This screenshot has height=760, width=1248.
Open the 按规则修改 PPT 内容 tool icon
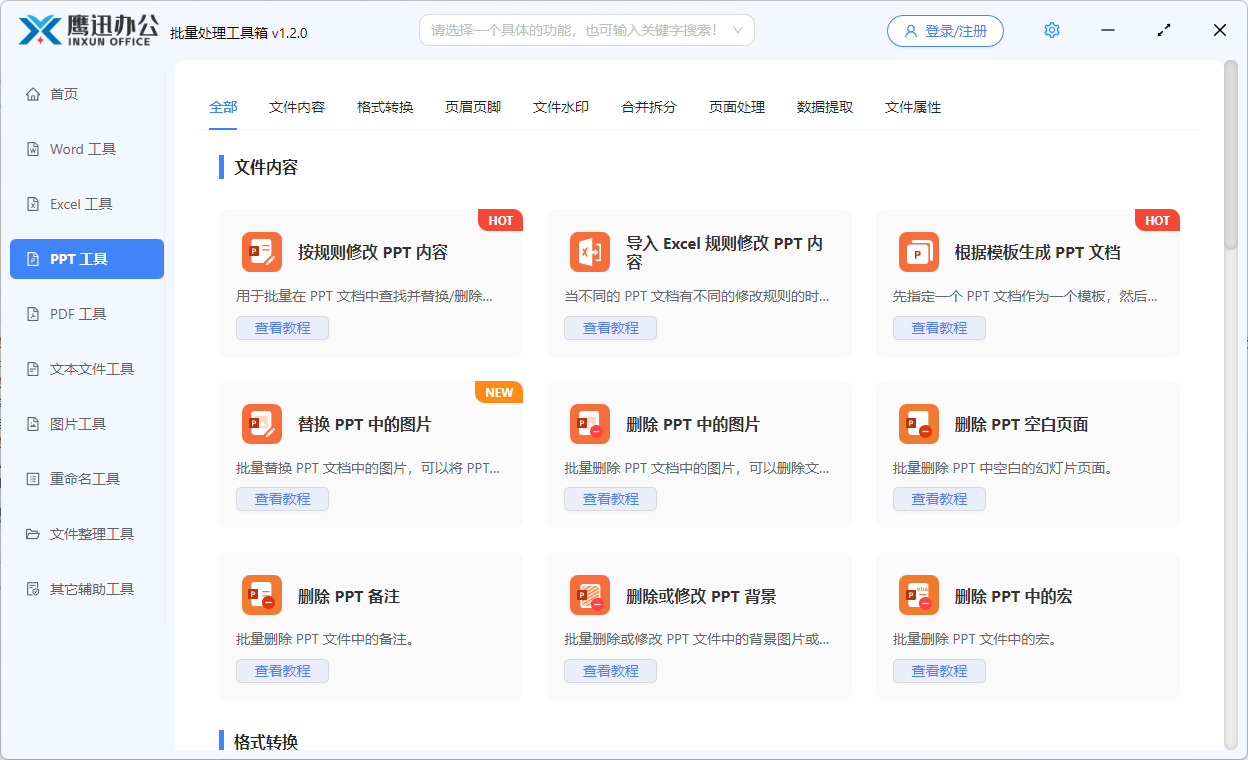(262, 252)
